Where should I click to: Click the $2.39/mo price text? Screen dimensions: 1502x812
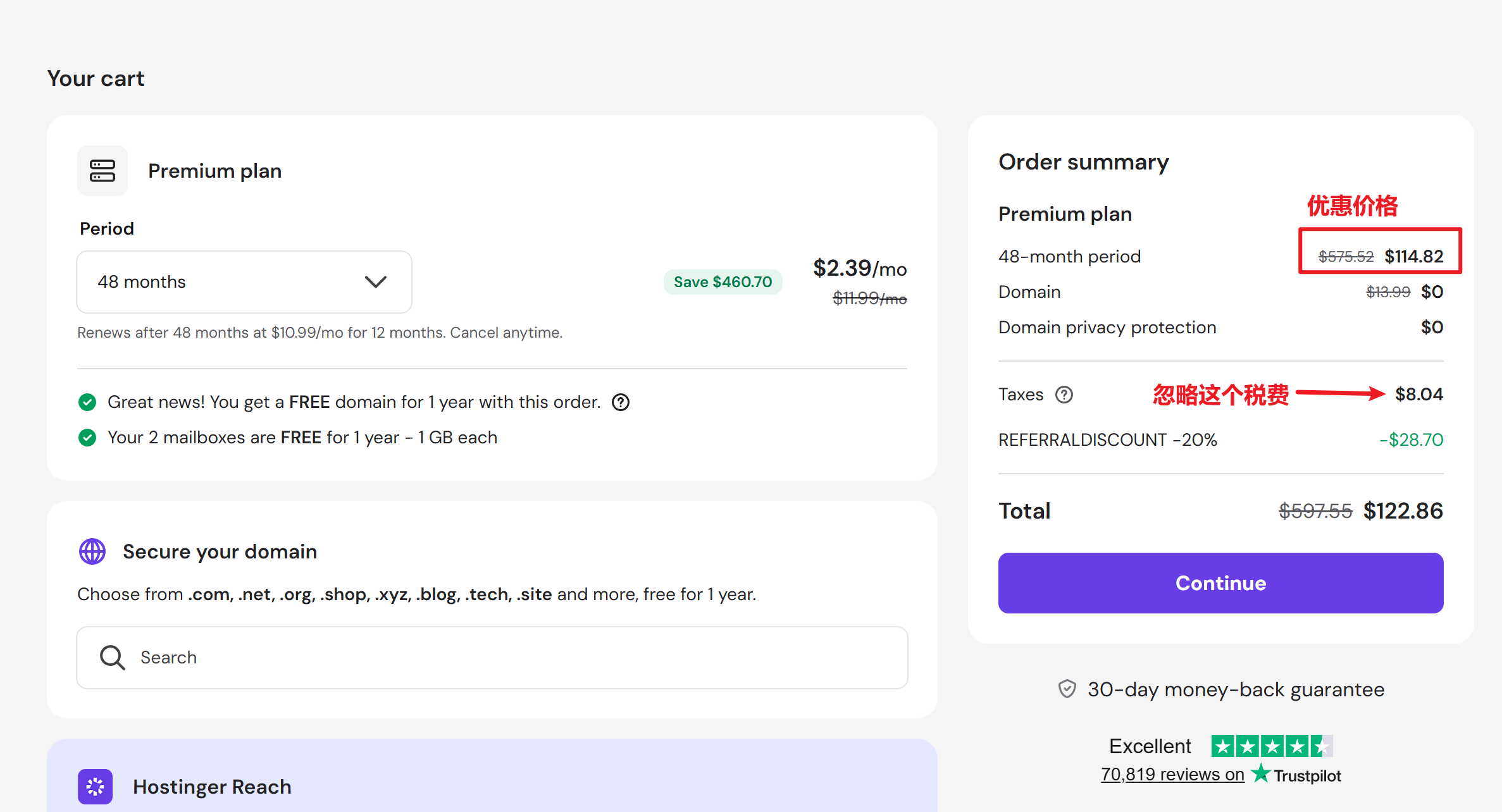860,268
